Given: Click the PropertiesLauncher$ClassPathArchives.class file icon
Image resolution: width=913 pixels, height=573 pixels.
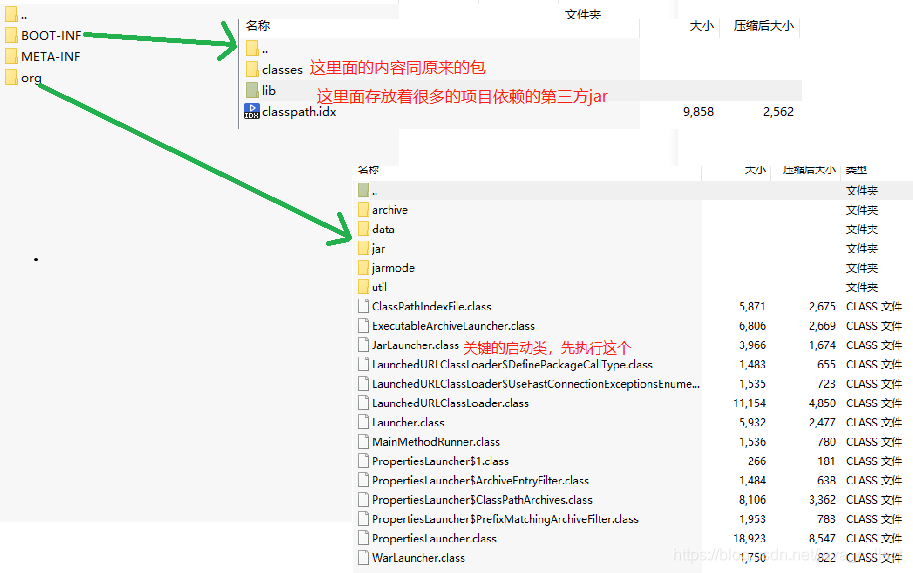Looking at the screenshot, I should [363, 500].
